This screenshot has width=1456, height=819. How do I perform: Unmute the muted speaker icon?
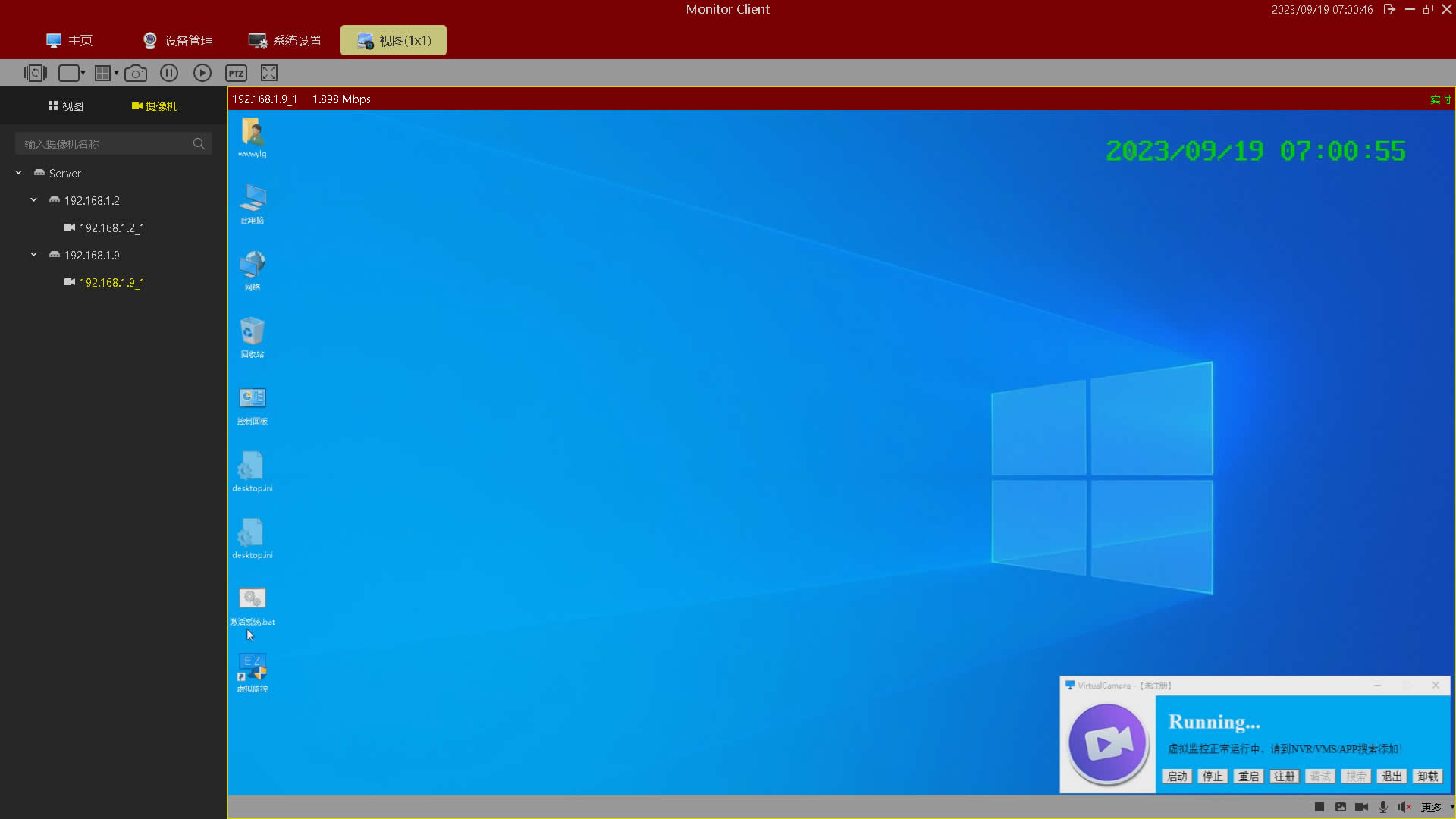point(1404,807)
